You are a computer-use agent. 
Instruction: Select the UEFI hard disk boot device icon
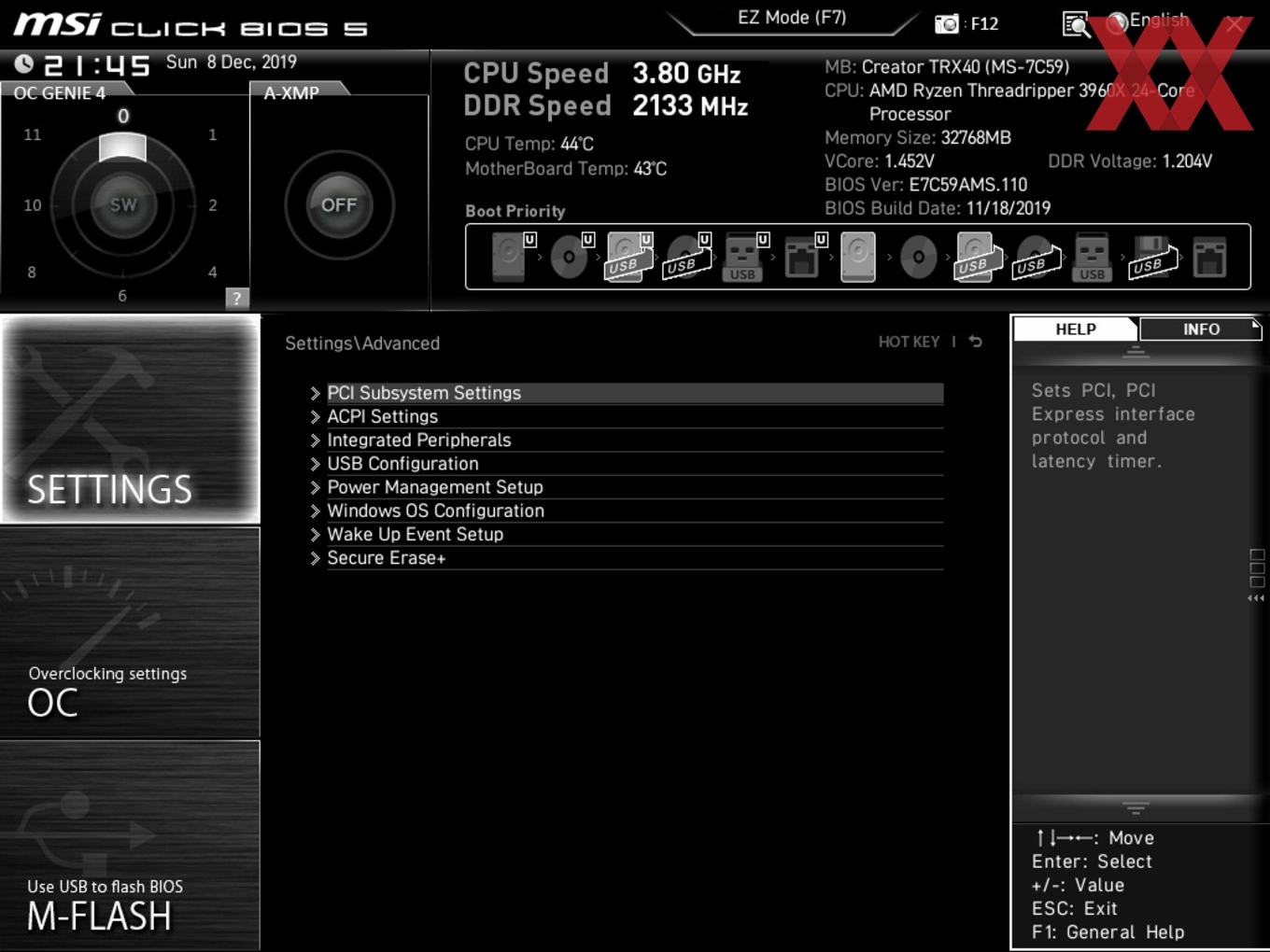[x=510, y=257]
